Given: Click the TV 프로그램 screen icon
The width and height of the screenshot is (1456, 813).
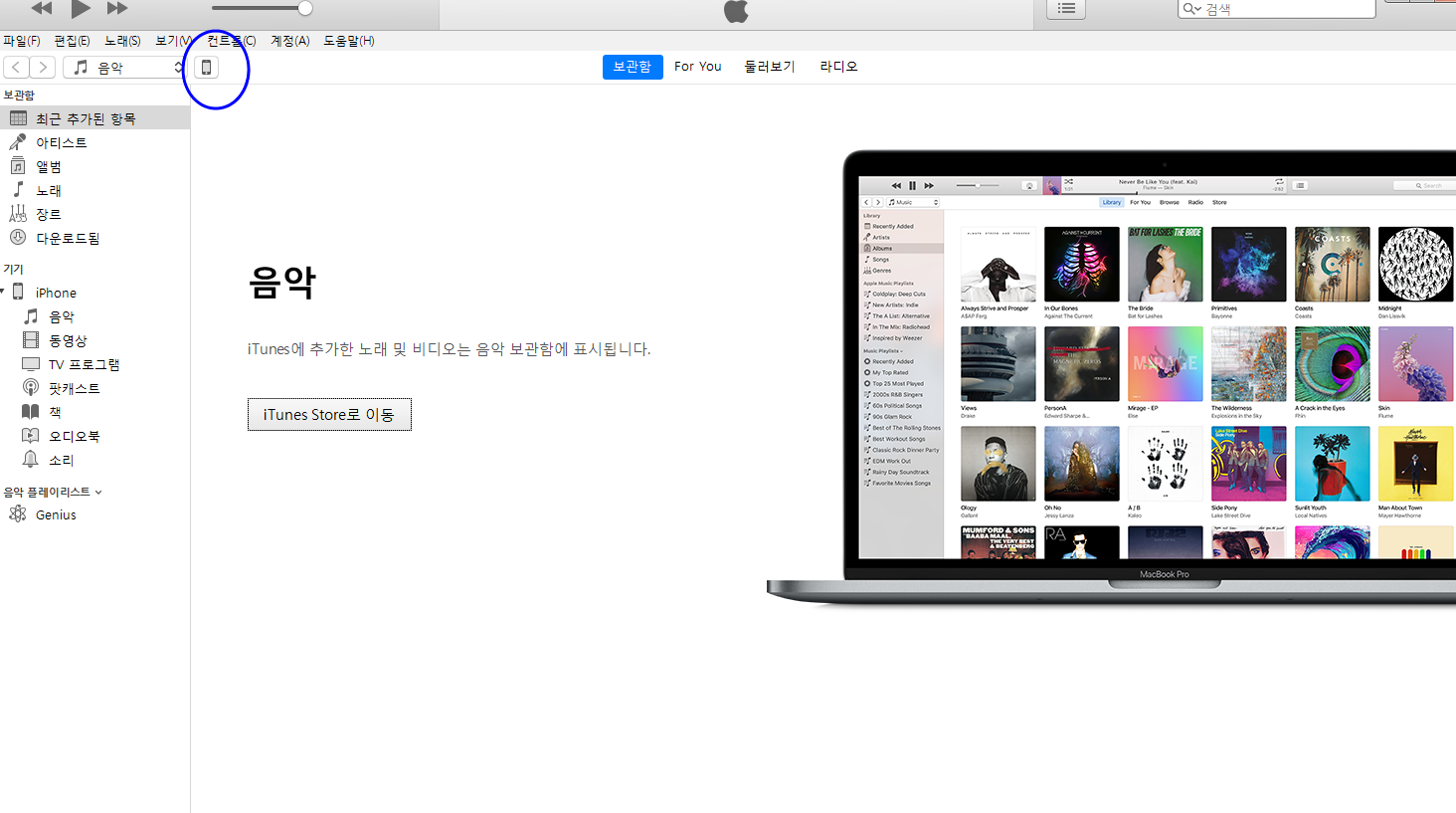Looking at the screenshot, I should point(31,363).
